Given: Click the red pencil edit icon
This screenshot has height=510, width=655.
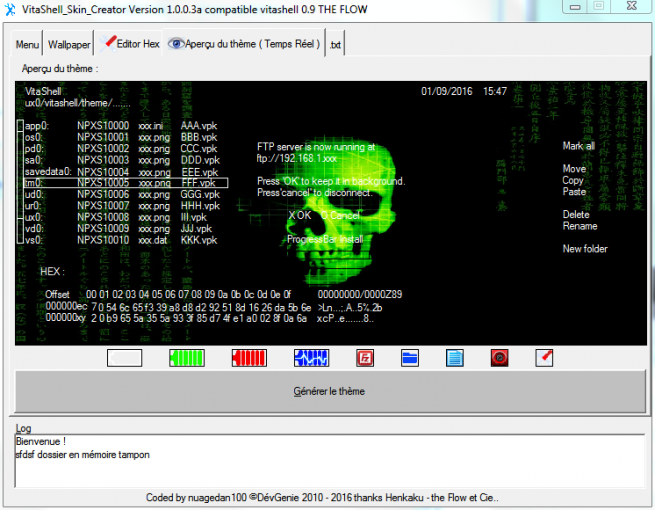Looking at the screenshot, I should pos(544,357).
